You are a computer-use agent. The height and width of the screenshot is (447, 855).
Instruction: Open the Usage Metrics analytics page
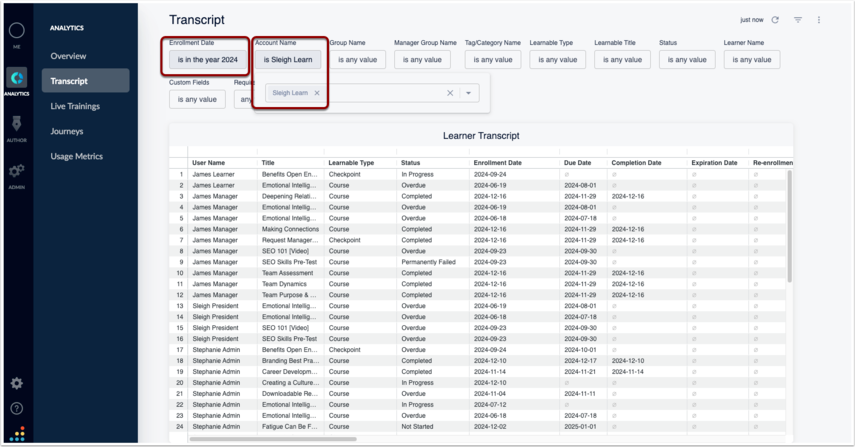pyautogui.click(x=77, y=156)
